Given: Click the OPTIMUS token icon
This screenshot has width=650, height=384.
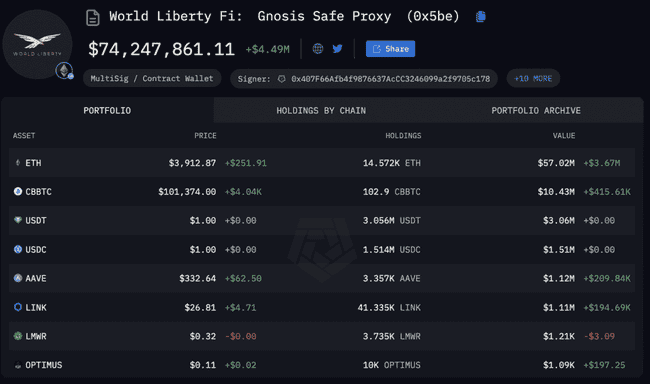Looking at the screenshot, I should [x=17, y=365].
